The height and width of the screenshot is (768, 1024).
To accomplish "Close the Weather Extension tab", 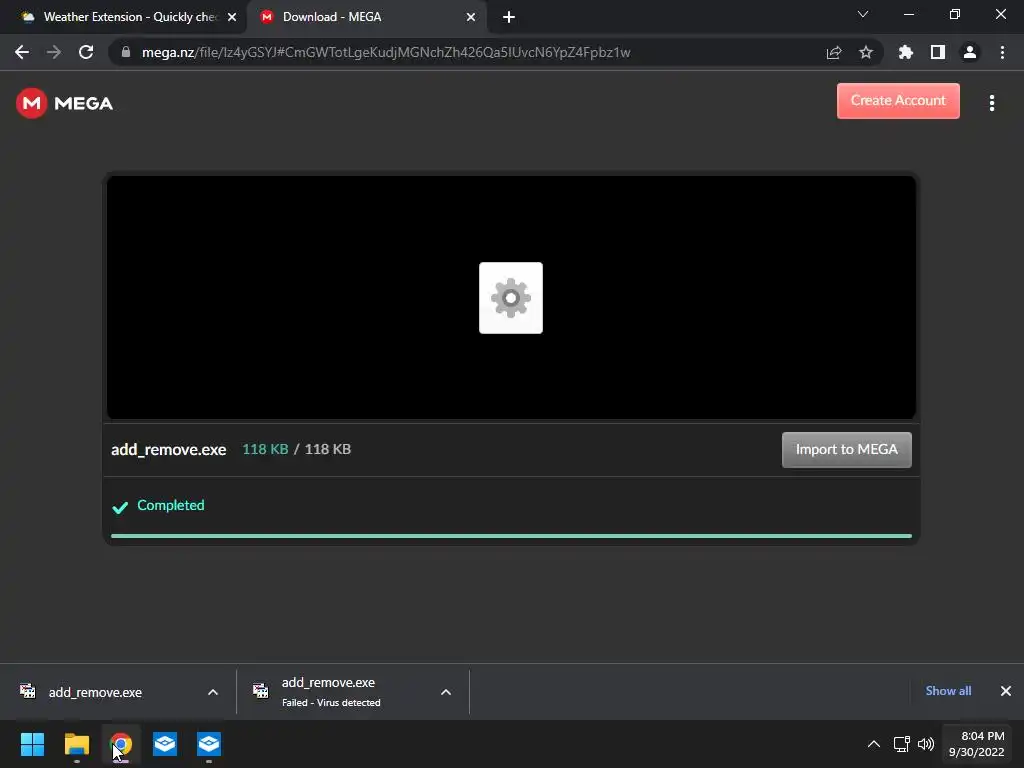I will (x=232, y=17).
